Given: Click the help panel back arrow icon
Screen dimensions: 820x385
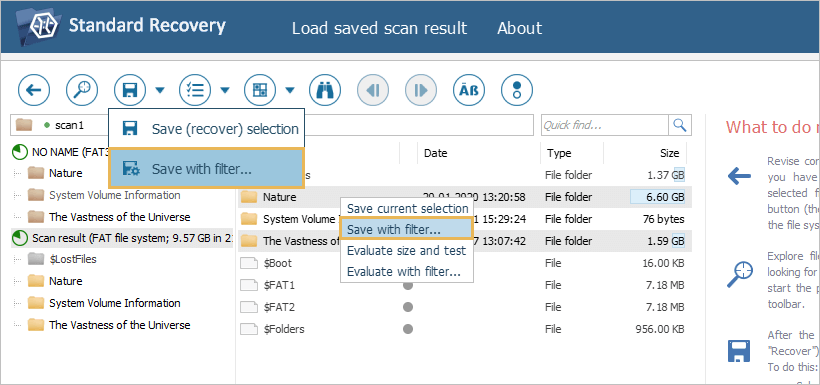Looking at the screenshot, I should (x=739, y=176).
